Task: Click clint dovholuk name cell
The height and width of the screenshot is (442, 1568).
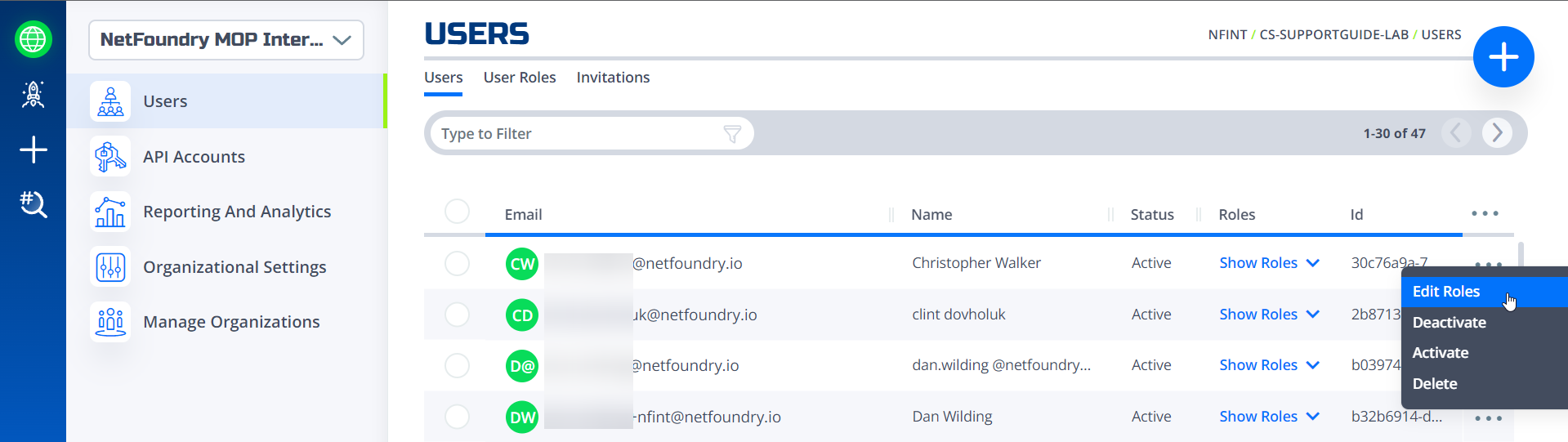Action: click(x=958, y=315)
